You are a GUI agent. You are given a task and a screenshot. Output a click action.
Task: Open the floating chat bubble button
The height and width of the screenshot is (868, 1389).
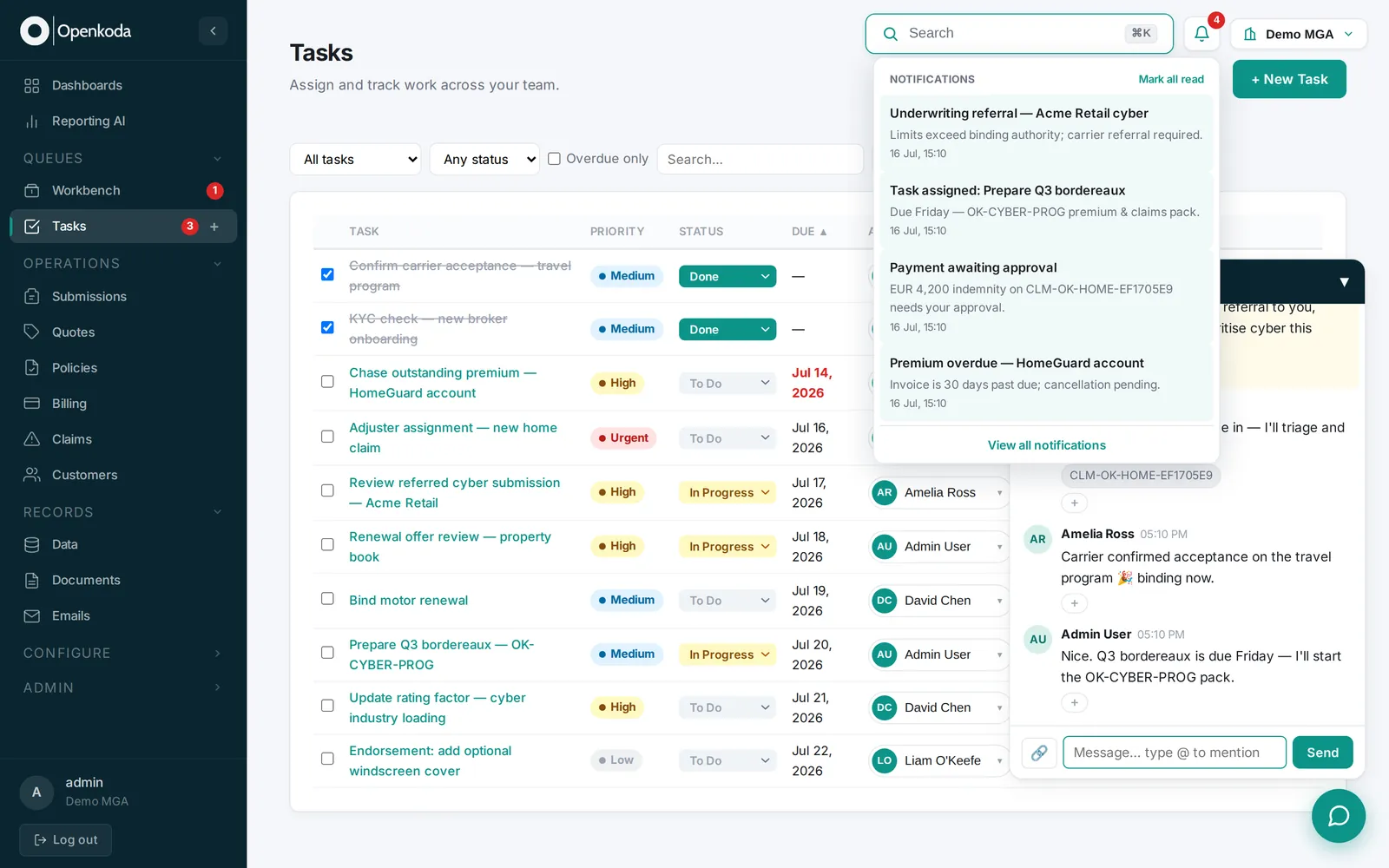1338,816
